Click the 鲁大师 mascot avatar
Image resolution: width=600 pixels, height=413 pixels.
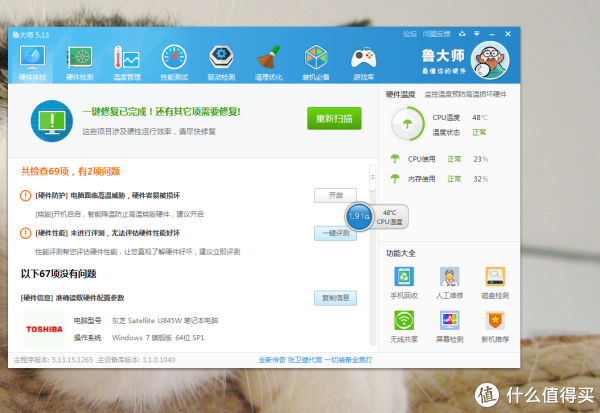pyautogui.click(x=490, y=60)
